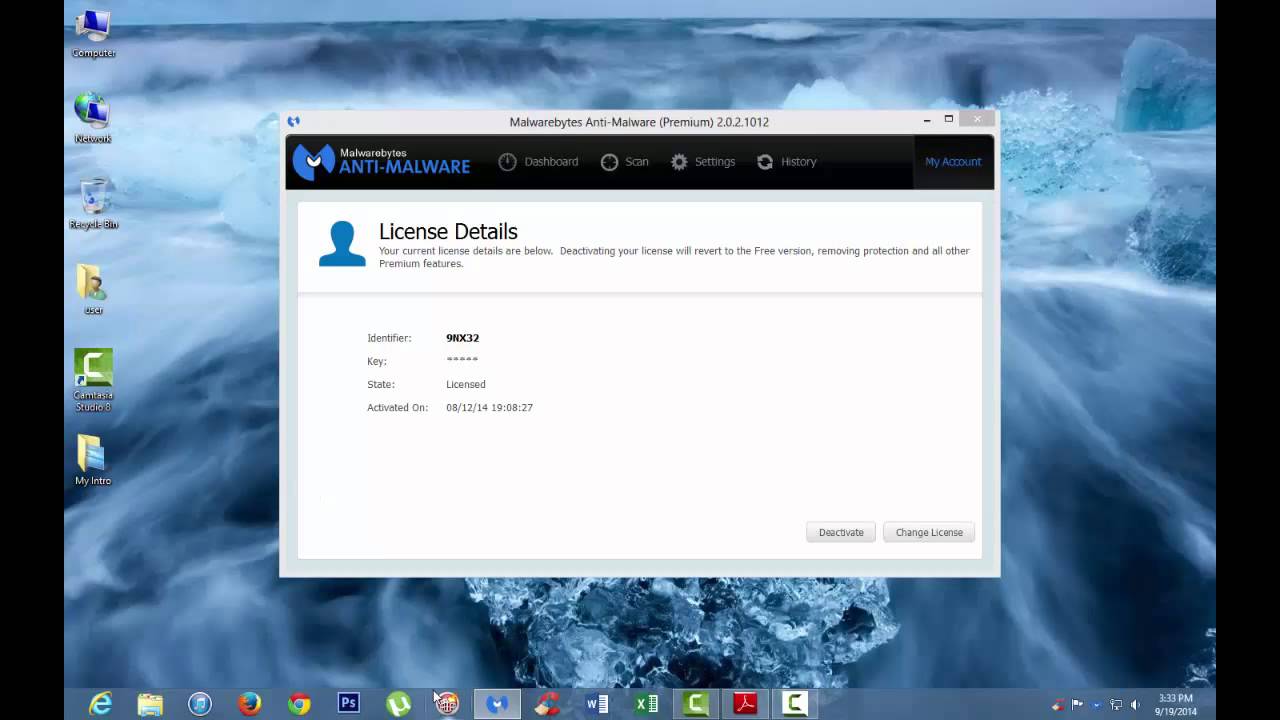Open uTorrent from the taskbar
1280x720 pixels.
[x=398, y=704]
